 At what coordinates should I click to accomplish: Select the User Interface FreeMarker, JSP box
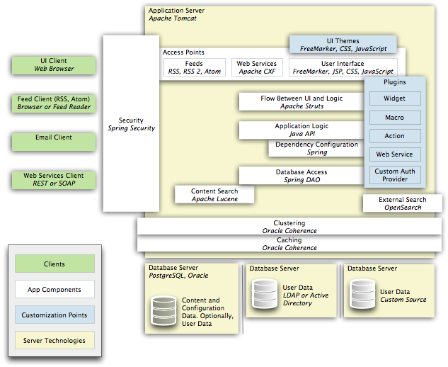click(x=343, y=68)
